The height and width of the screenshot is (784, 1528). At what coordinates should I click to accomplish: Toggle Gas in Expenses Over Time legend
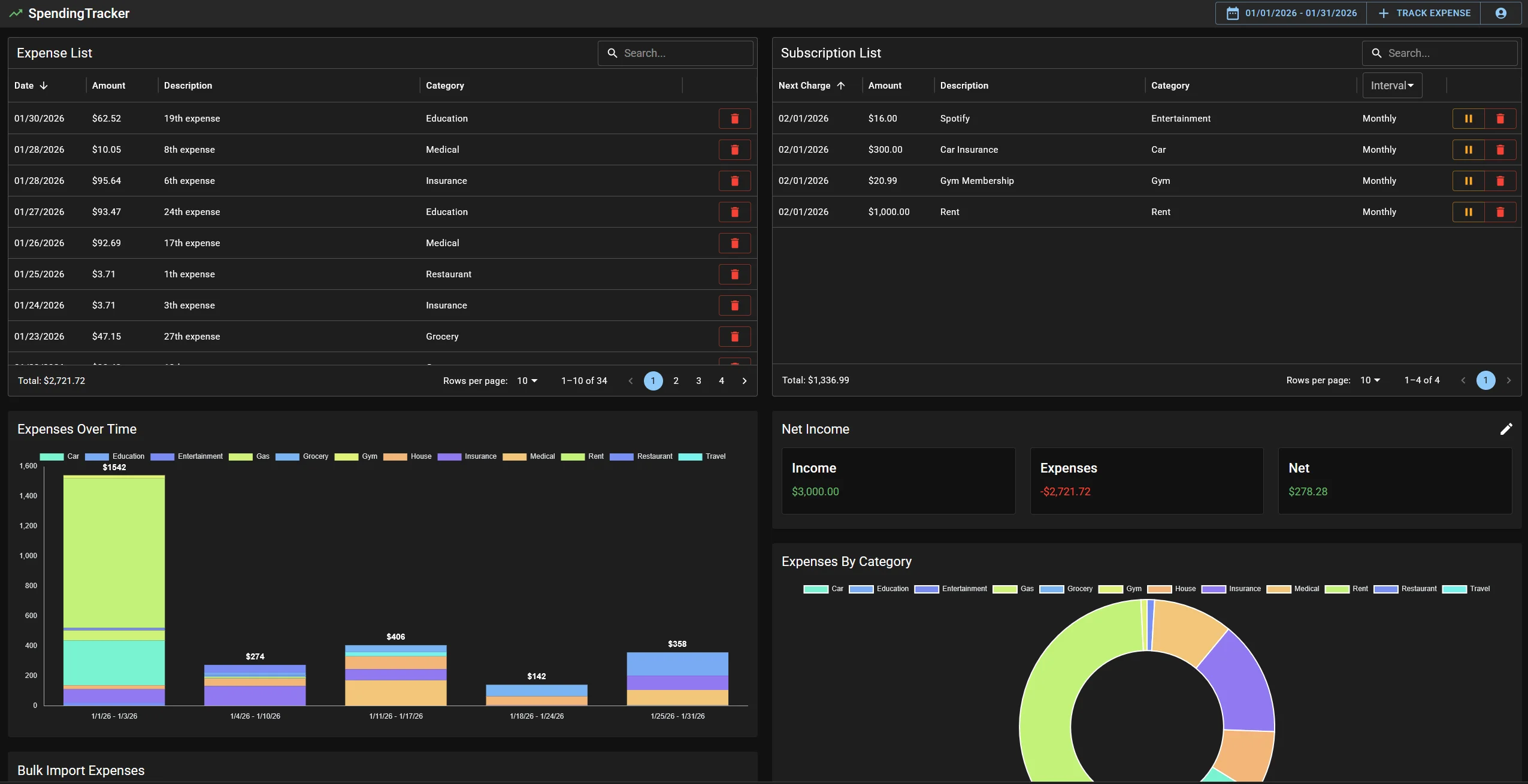pyautogui.click(x=249, y=456)
